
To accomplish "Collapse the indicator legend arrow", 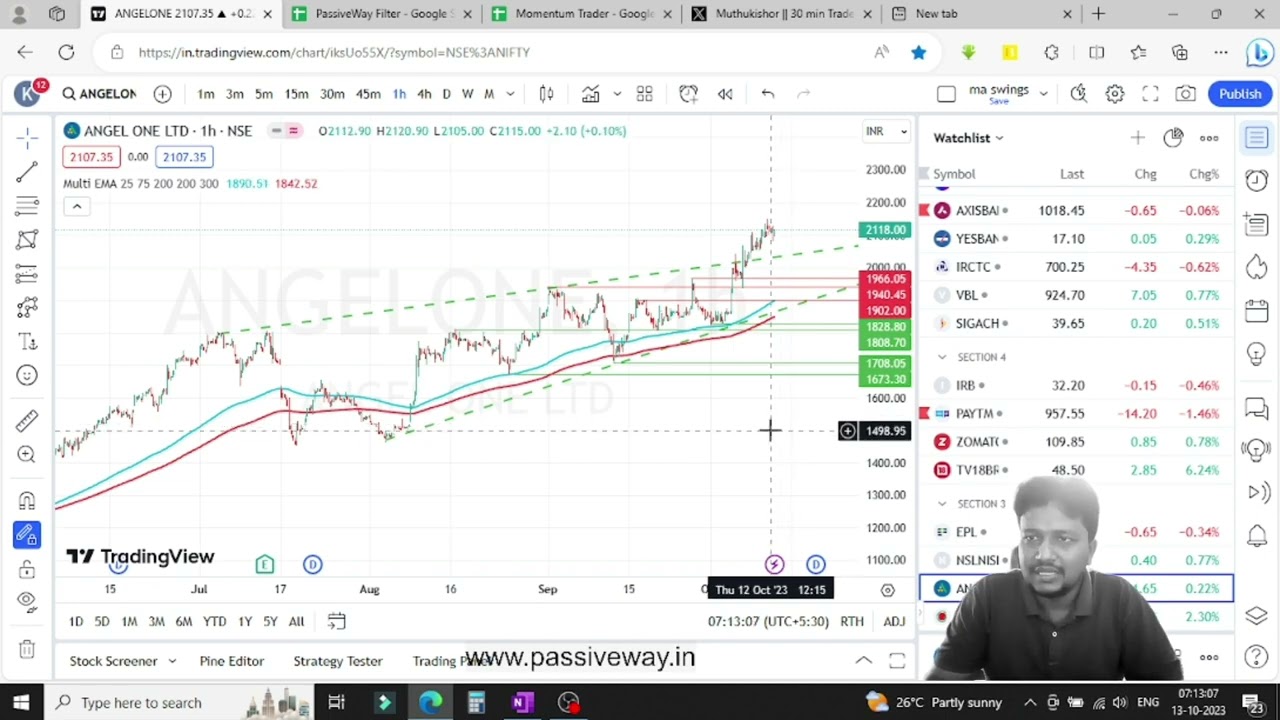I will (x=76, y=206).
